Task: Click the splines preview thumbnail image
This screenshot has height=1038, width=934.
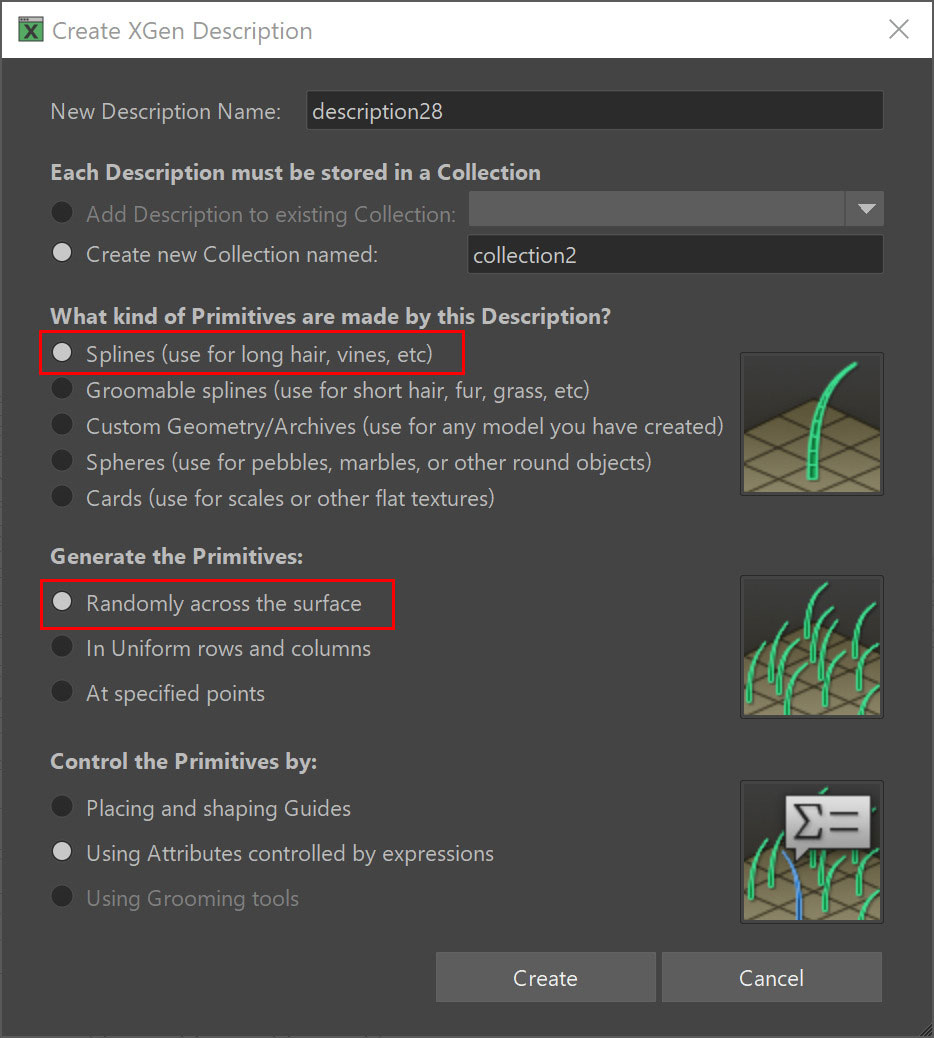Action: [x=811, y=423]
